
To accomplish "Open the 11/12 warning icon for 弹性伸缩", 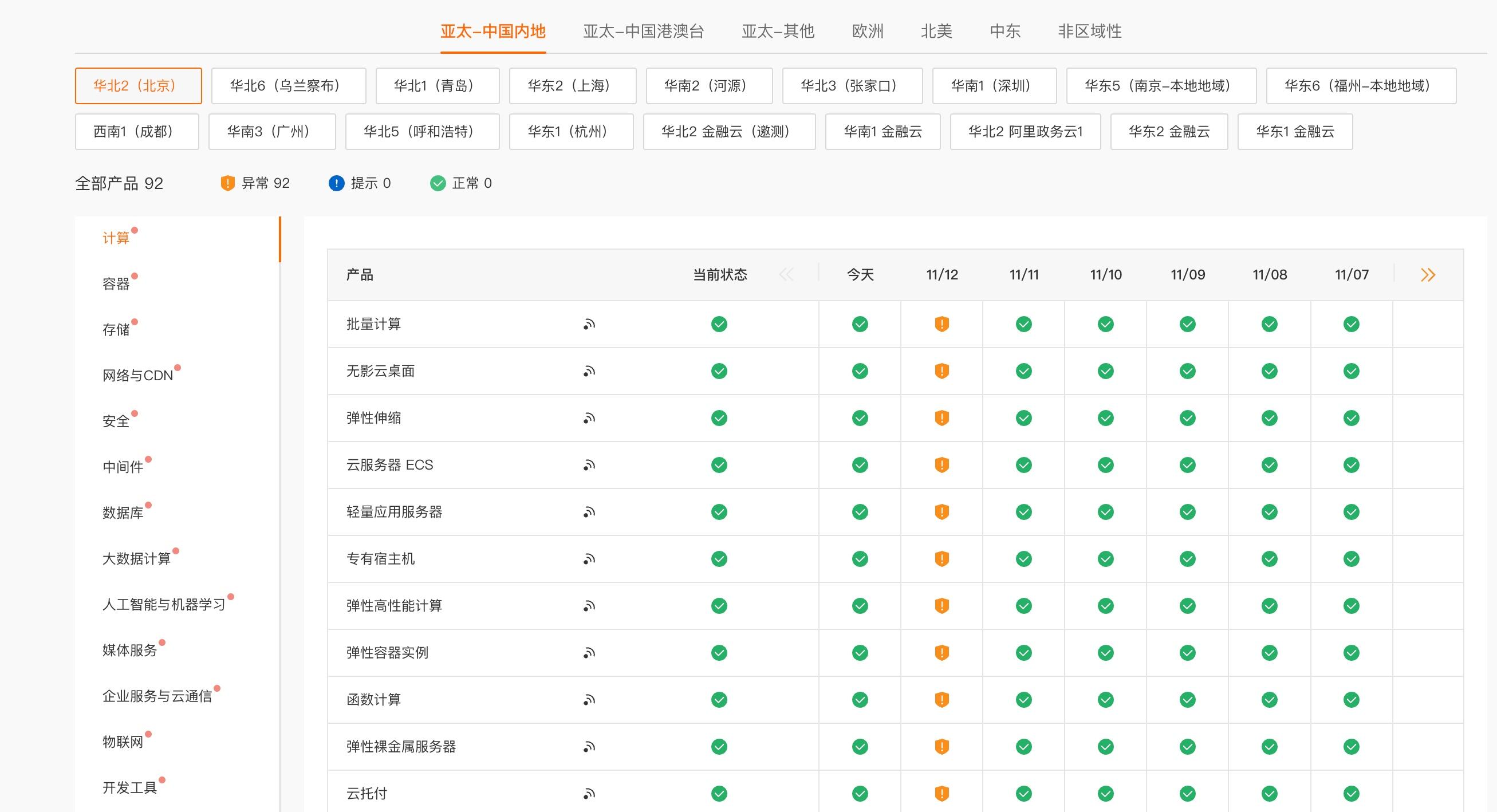I will click(942, 418).
